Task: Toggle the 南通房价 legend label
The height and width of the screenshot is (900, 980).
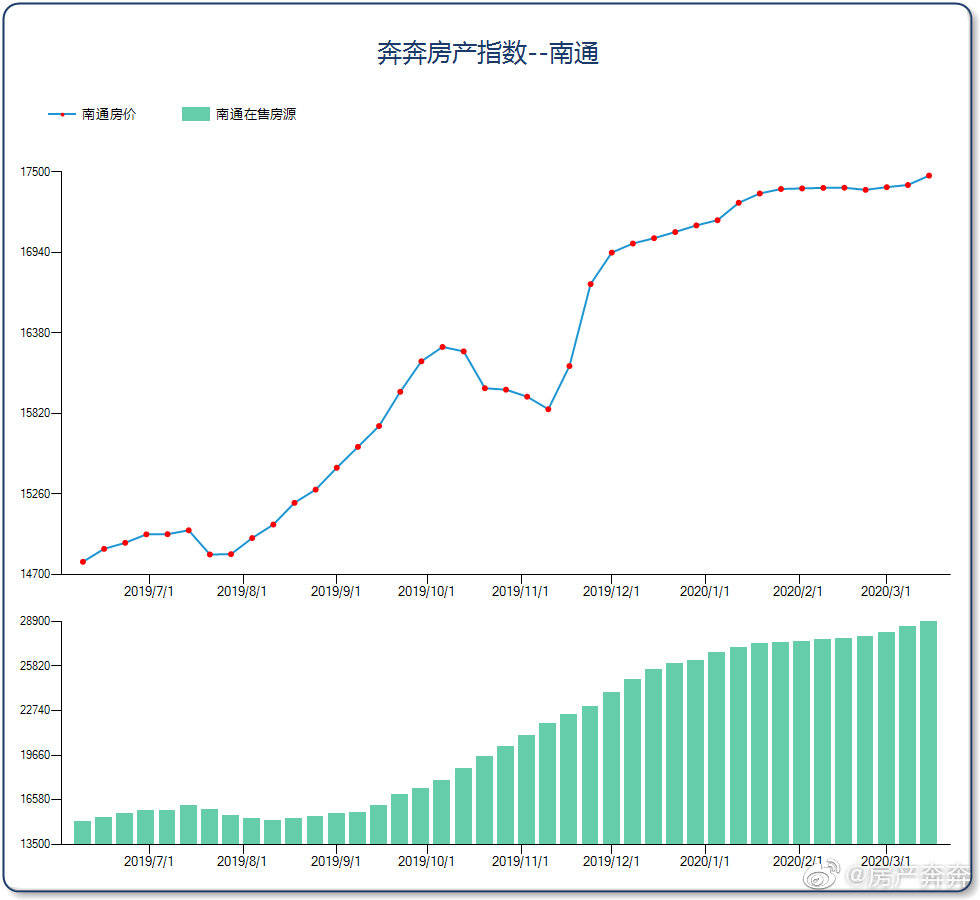Action: point(109,115)
